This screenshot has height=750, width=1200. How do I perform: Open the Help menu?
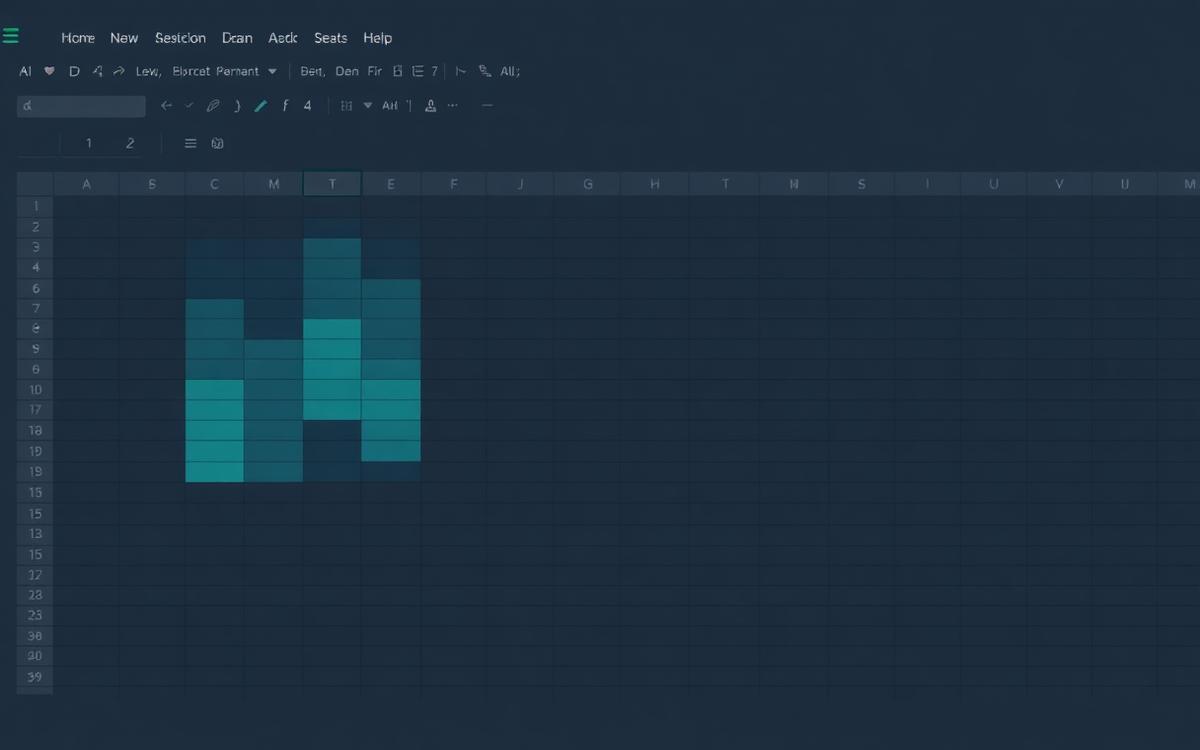click(x=377, y=38)
